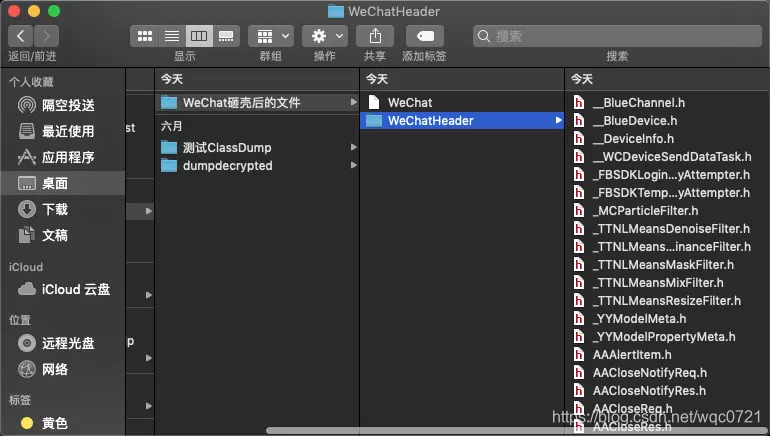Click the add tags toolbar button
The width and height of the screenshot is (770, 436).
[x=425, y=36]
